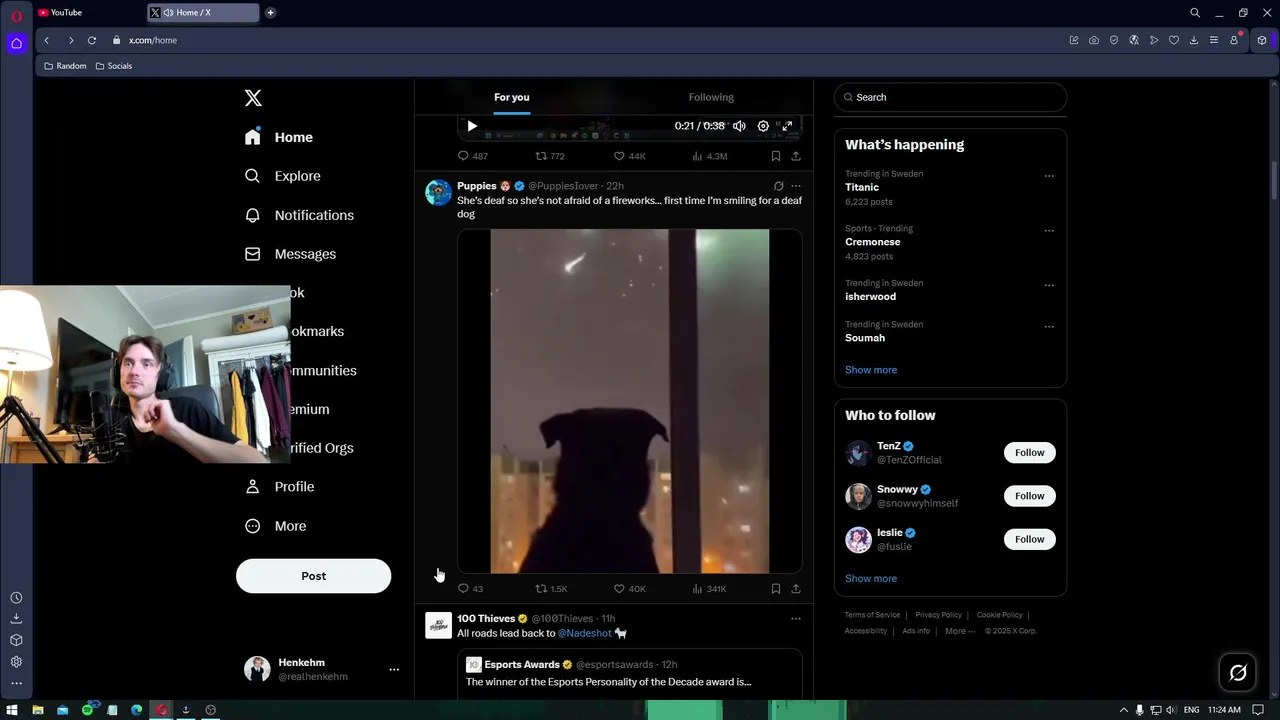Open Profile in the sidebar
1280x720 pixels.
tap(280, 487)
